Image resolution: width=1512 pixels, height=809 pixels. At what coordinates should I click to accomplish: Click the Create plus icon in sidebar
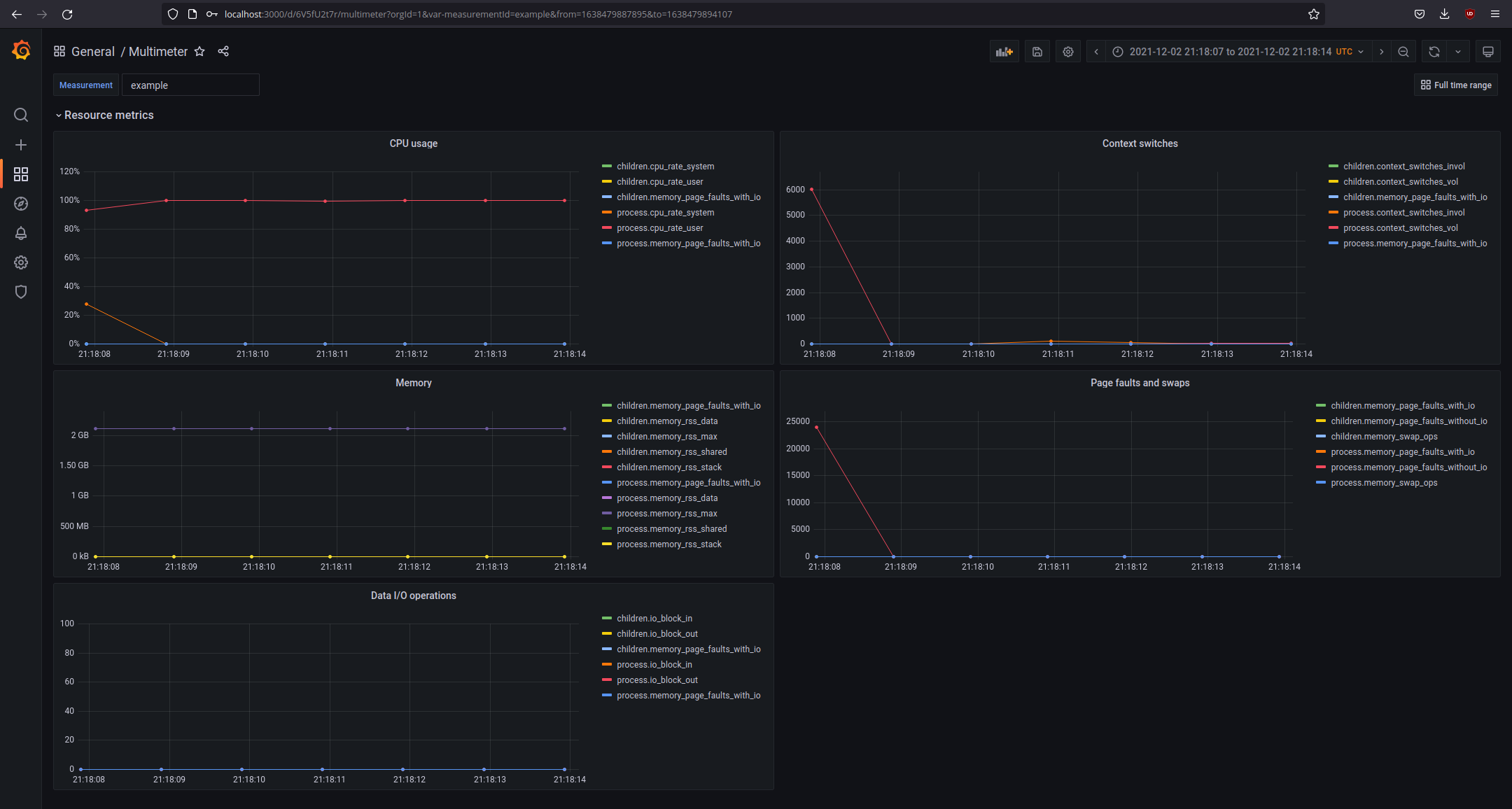tap(21, 145)
